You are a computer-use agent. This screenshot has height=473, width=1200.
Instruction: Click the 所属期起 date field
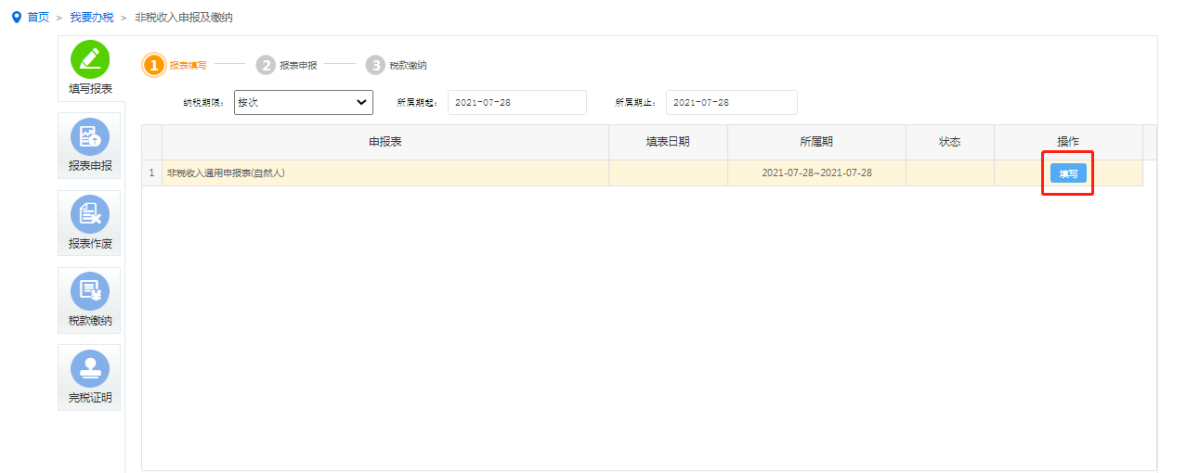click(516, 102)
